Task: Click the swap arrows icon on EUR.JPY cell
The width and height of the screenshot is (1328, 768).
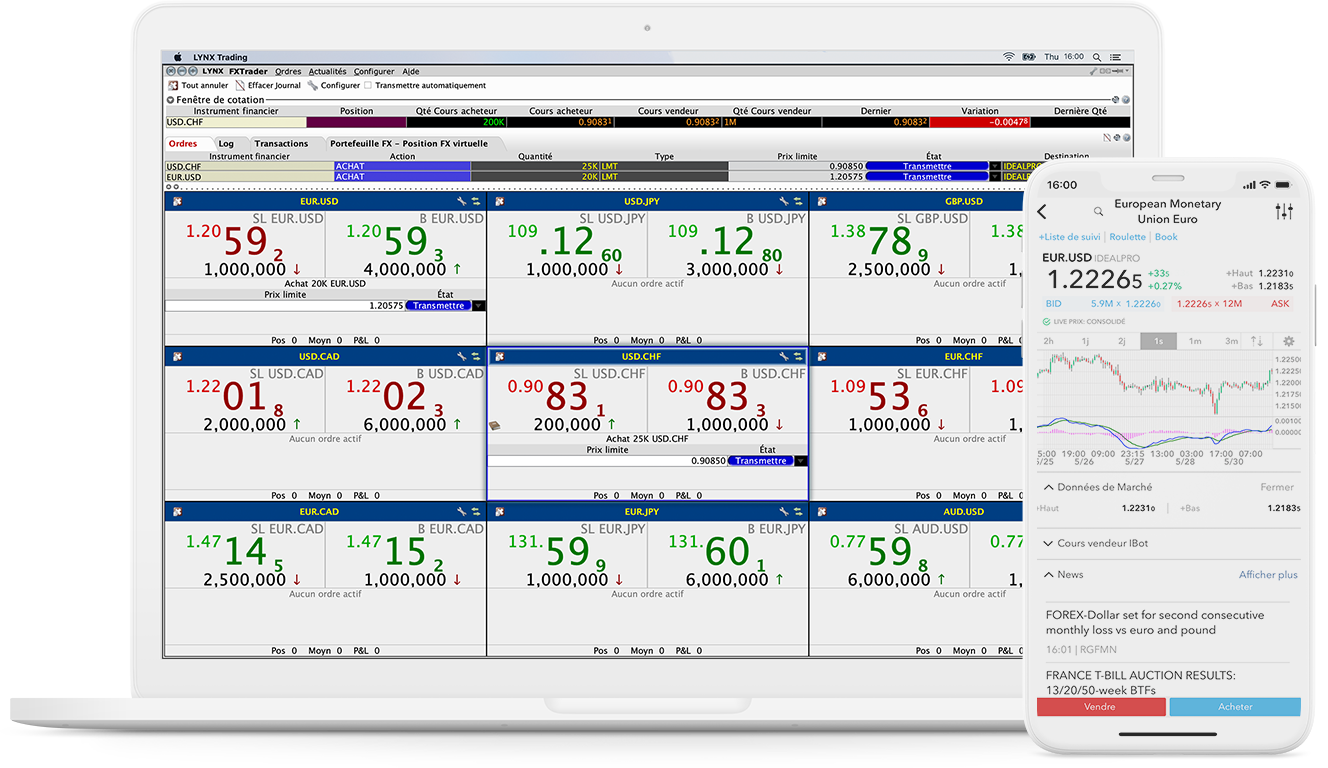Action: coord(798,511)
